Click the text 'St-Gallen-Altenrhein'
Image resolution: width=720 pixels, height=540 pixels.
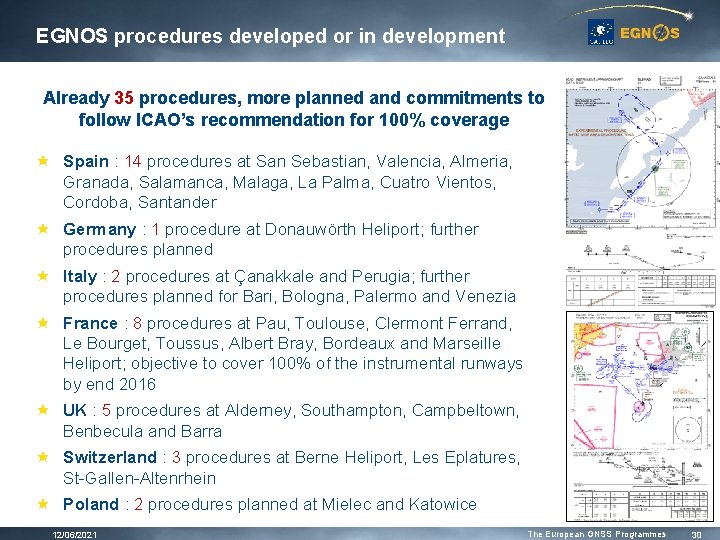[x=140, y=478]
